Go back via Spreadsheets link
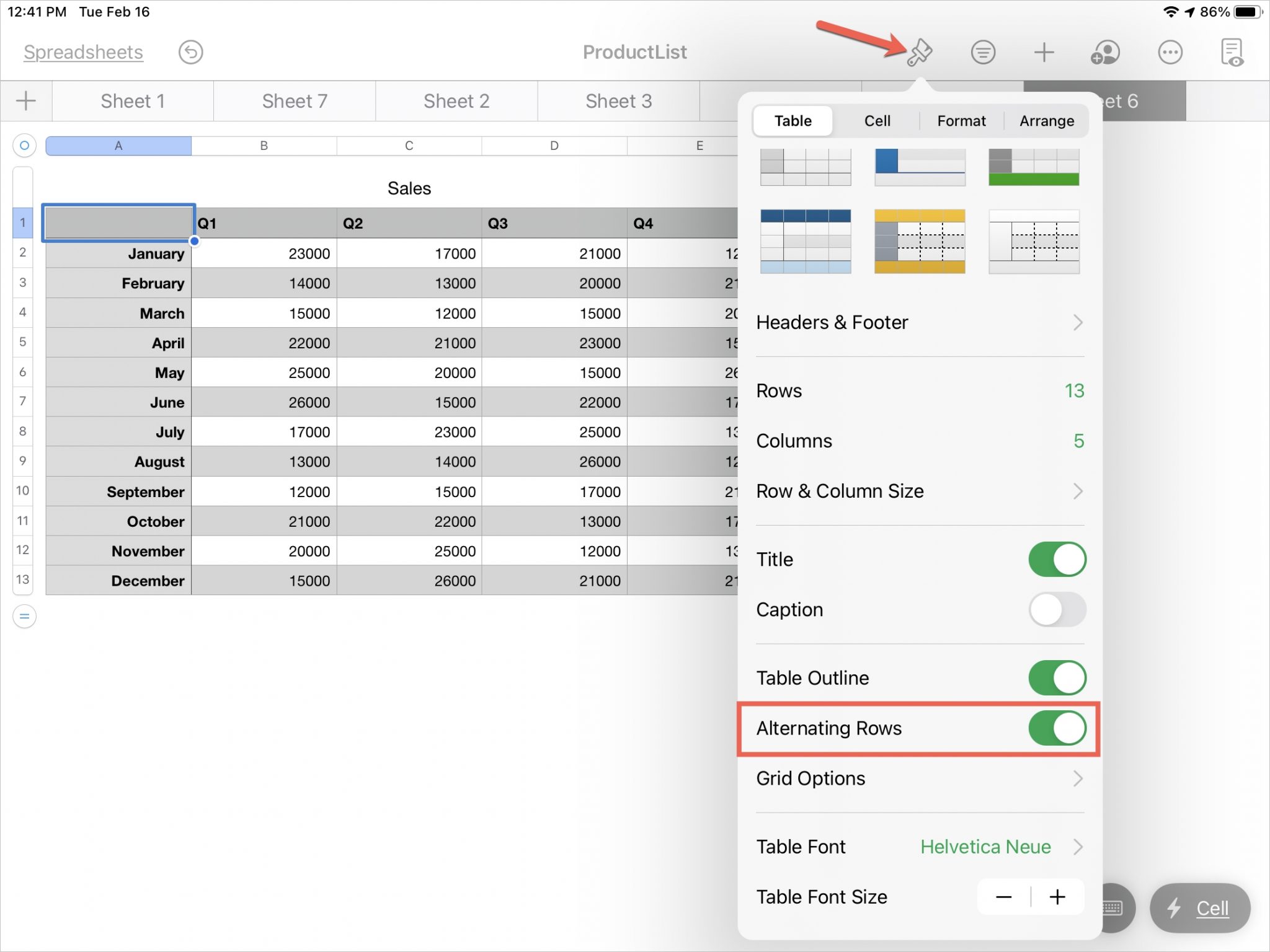Screen dimensions: 1270x952 pos(82,52)
